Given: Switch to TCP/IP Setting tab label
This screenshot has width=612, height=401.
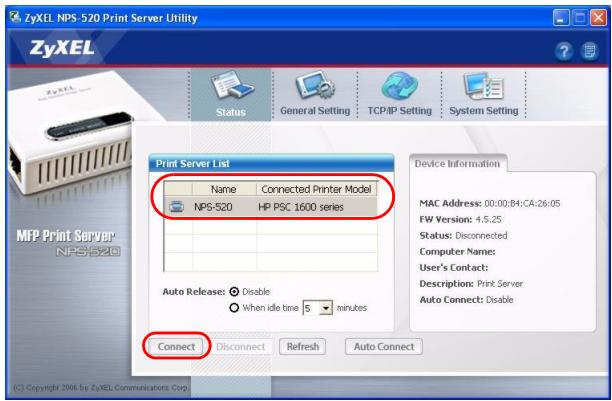Looking at the screenshot, I should pyautogui.click(x=400, y=111).
